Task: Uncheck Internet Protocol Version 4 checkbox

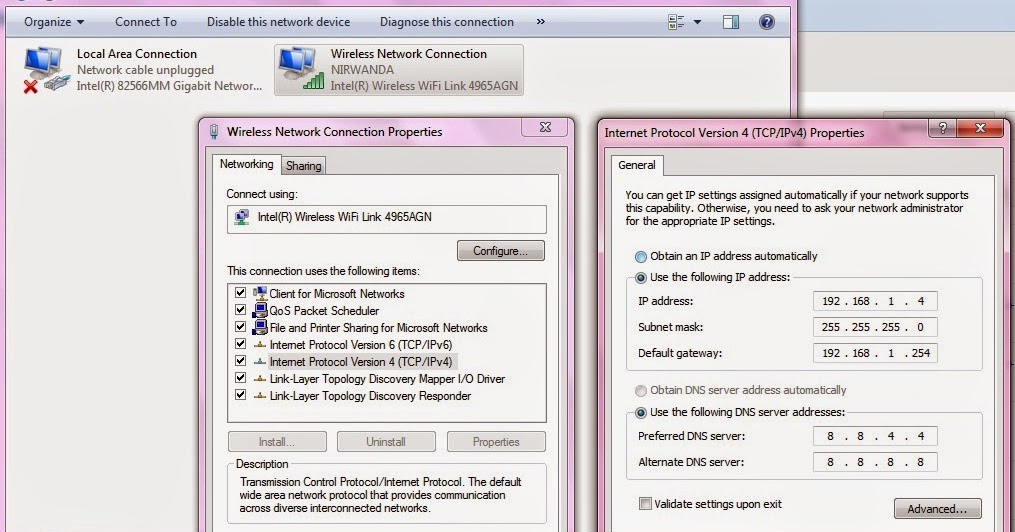Action: pyautogui.click(x=241, y=361)
